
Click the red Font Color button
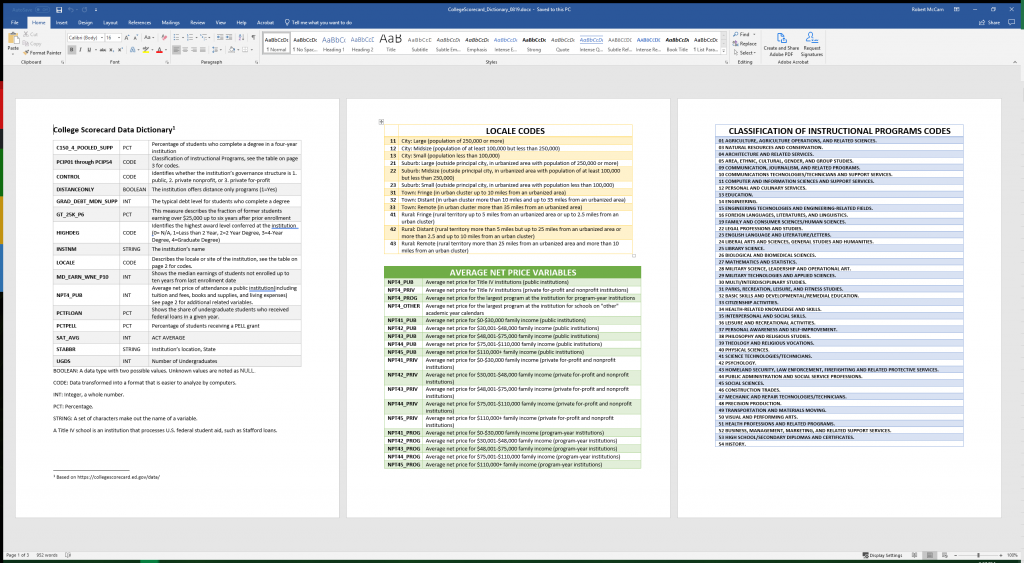point(159,50)
